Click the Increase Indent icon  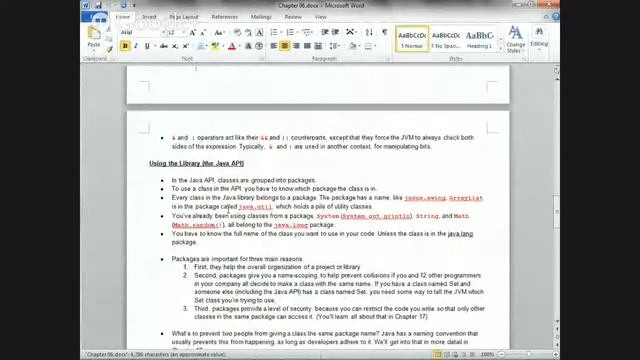pos(335,32)
